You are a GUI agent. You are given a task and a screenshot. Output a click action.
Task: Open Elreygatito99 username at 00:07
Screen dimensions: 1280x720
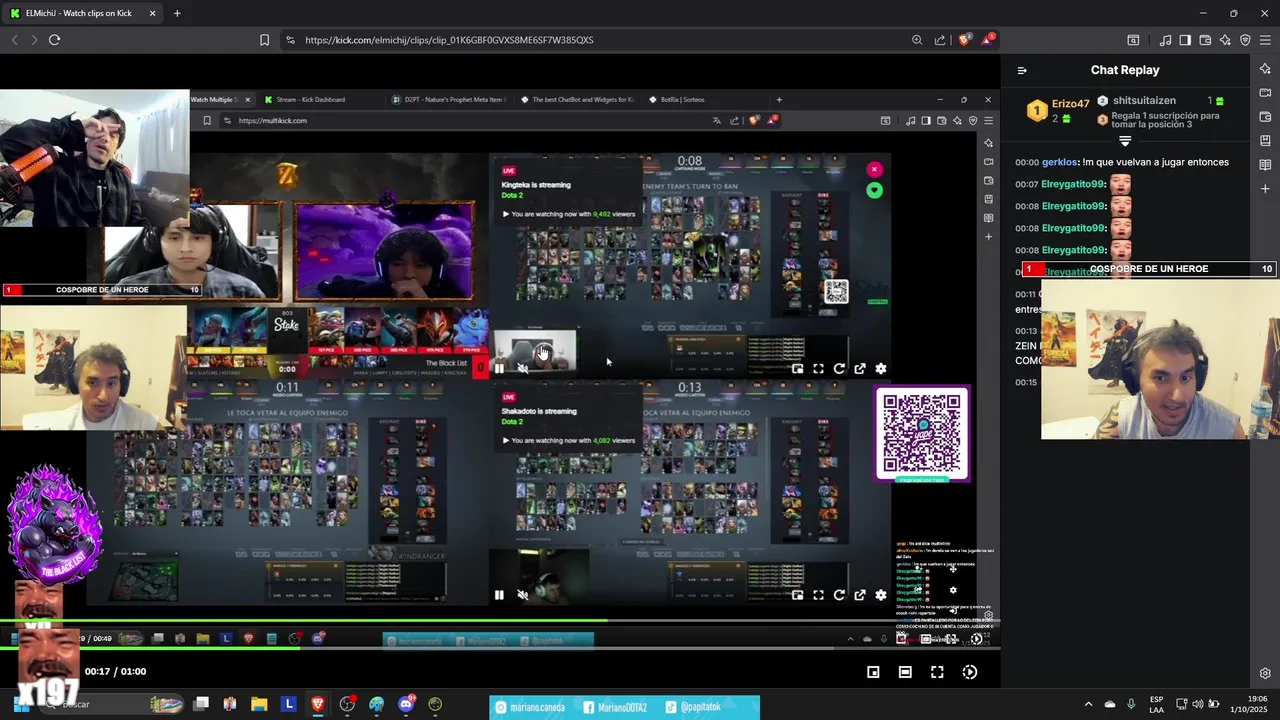tap(1073, 184)
